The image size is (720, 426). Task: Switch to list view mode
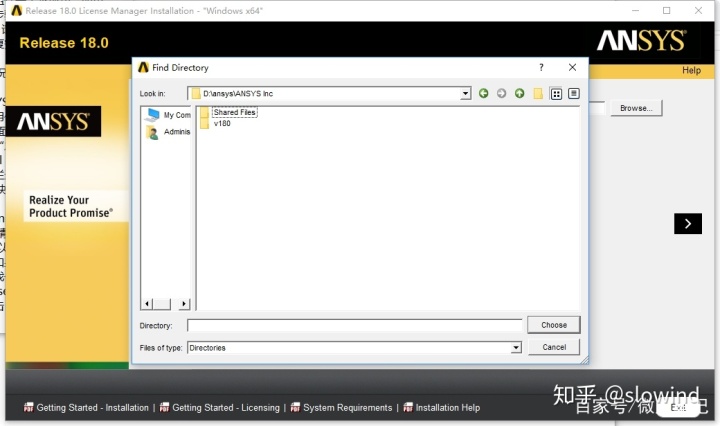[x=556, y=94]
